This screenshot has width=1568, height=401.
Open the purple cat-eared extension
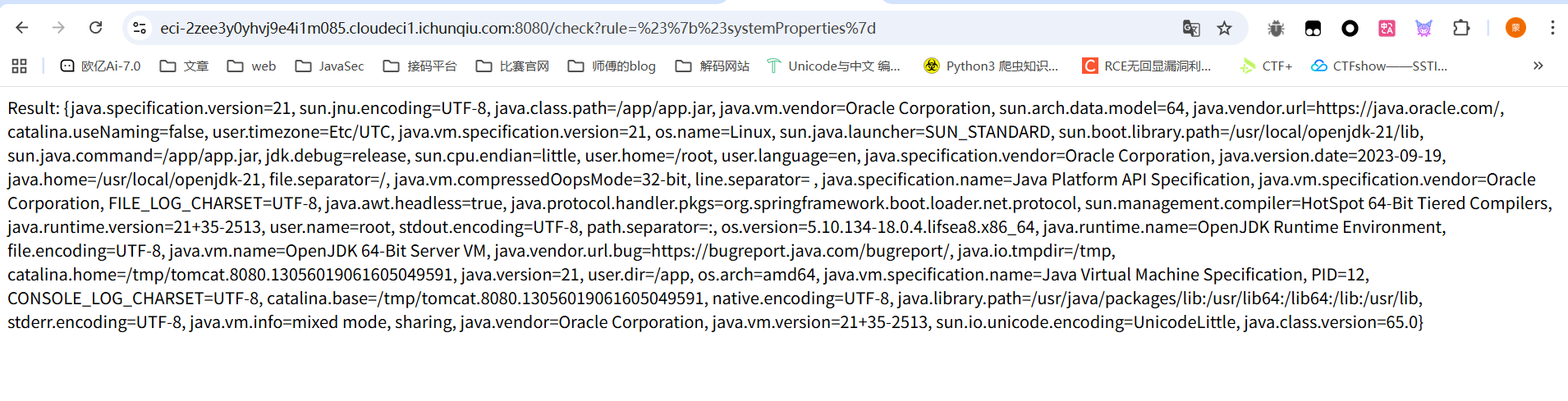pyautogui.click(x=1424, y=28)
